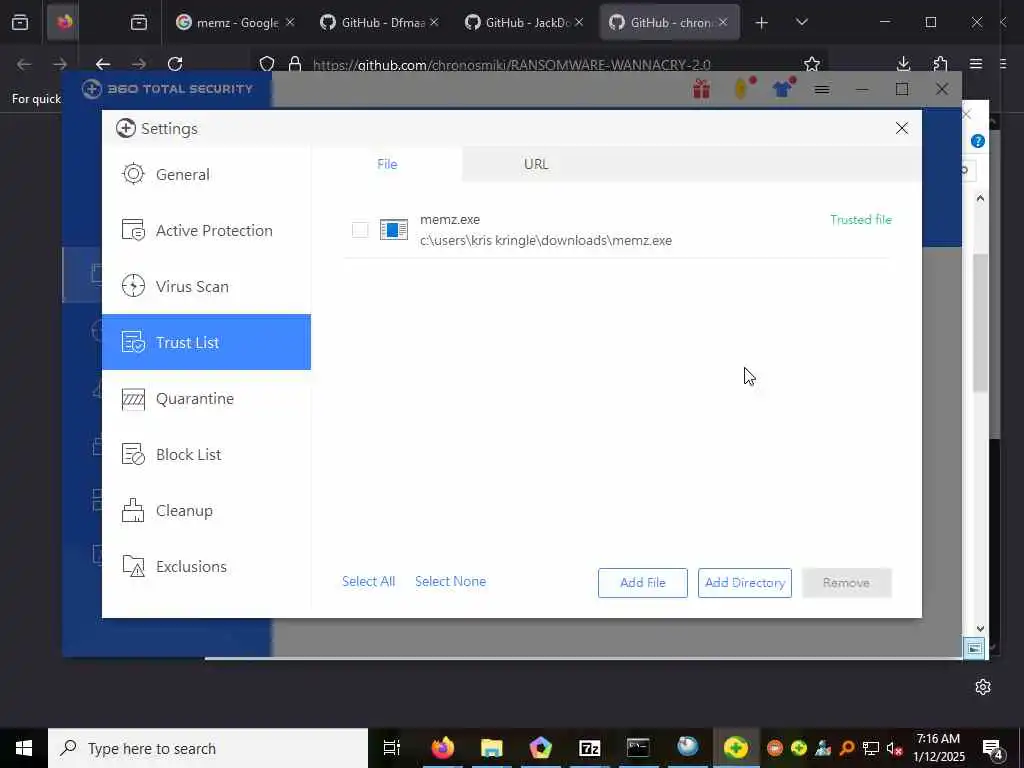
Task: Click the muted volume tray icon
Action: coord(894,748)
